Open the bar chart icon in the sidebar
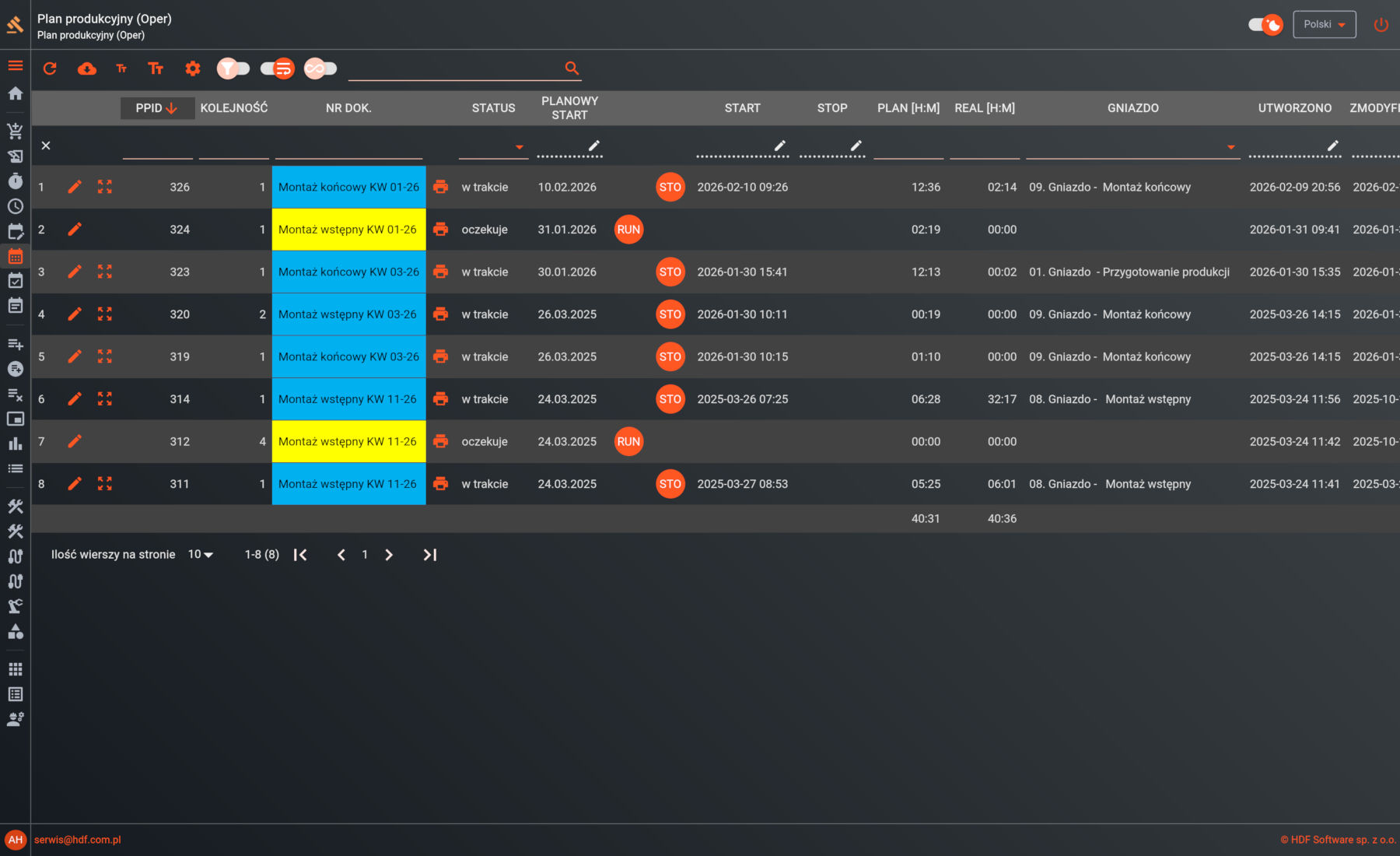 point(16,444)
